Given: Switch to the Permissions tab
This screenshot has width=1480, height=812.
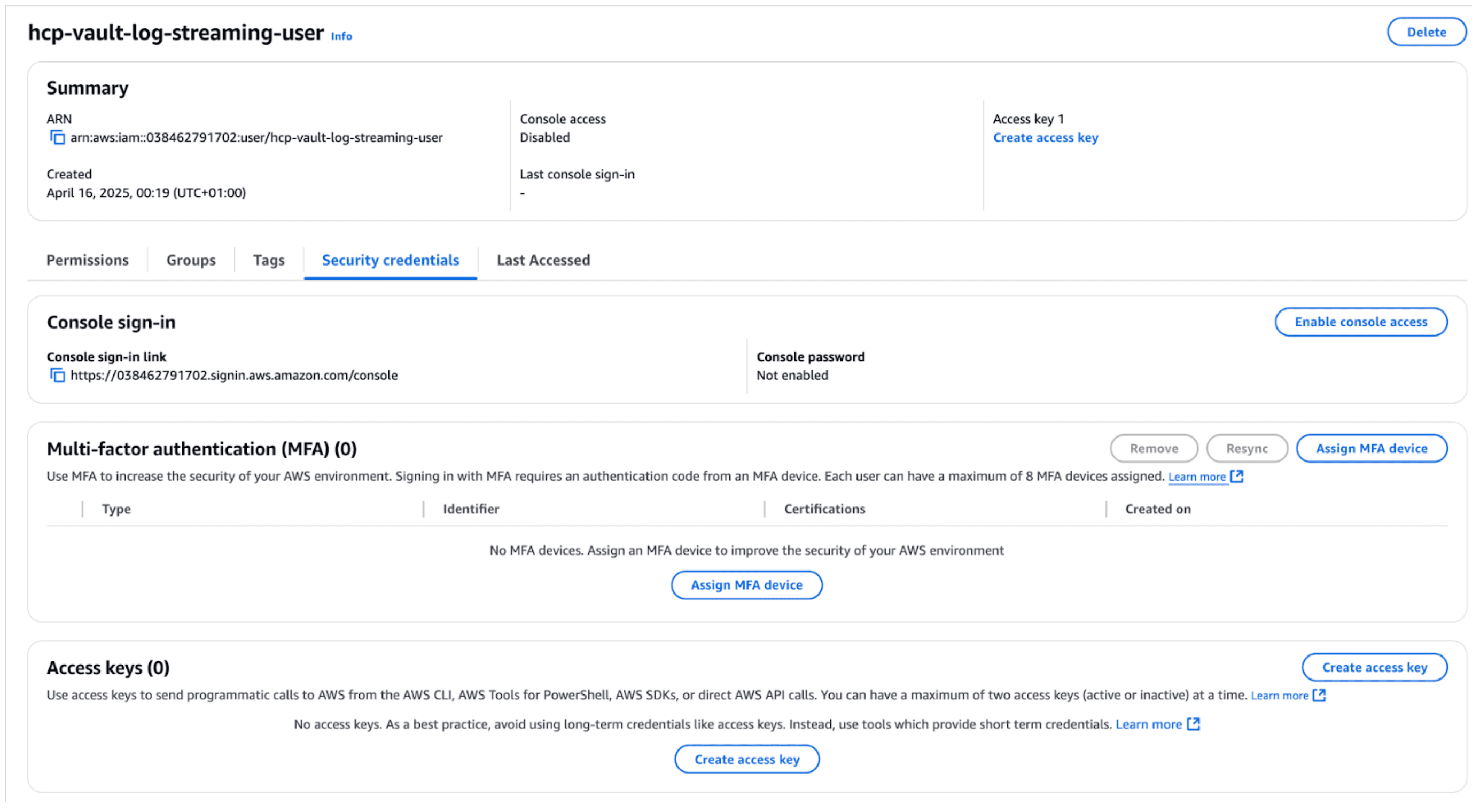Looking at the screenshot, I should tap(87, 260).
